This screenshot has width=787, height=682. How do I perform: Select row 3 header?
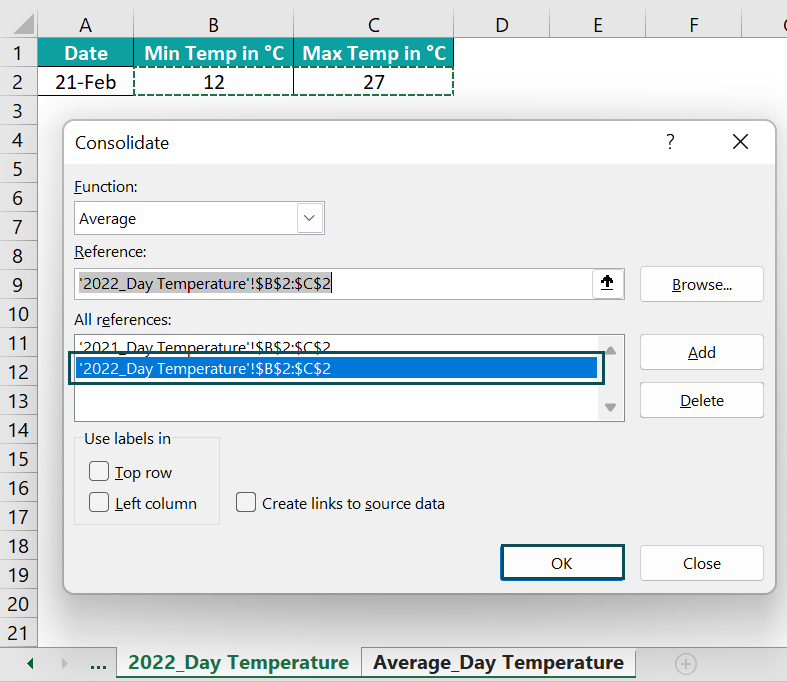pos(18,111)
